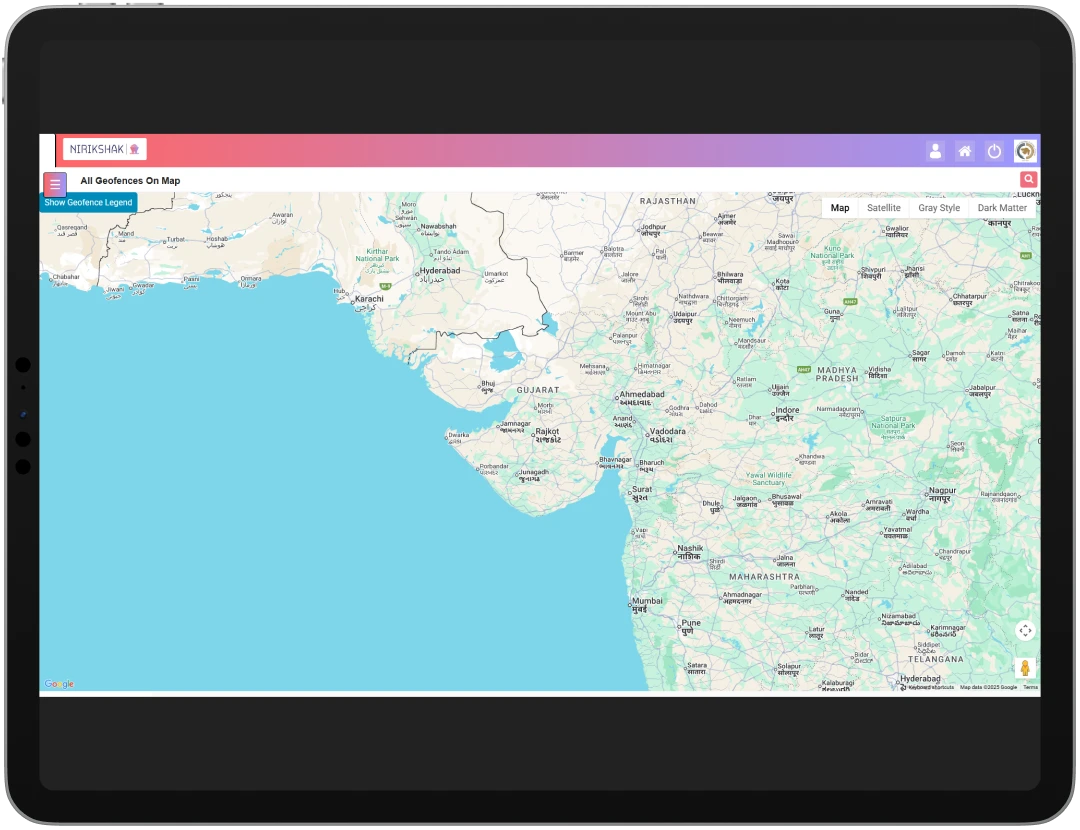Click the Map data ©2025 Google text

pos(988,687)
